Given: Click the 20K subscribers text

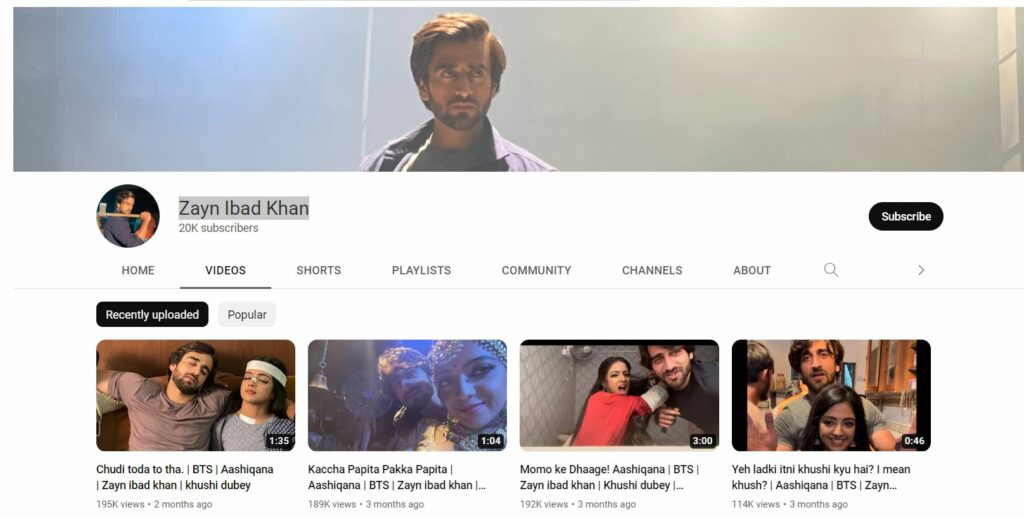Looking at the screenshot, I should pyautogui.click(x=219, y=228).
